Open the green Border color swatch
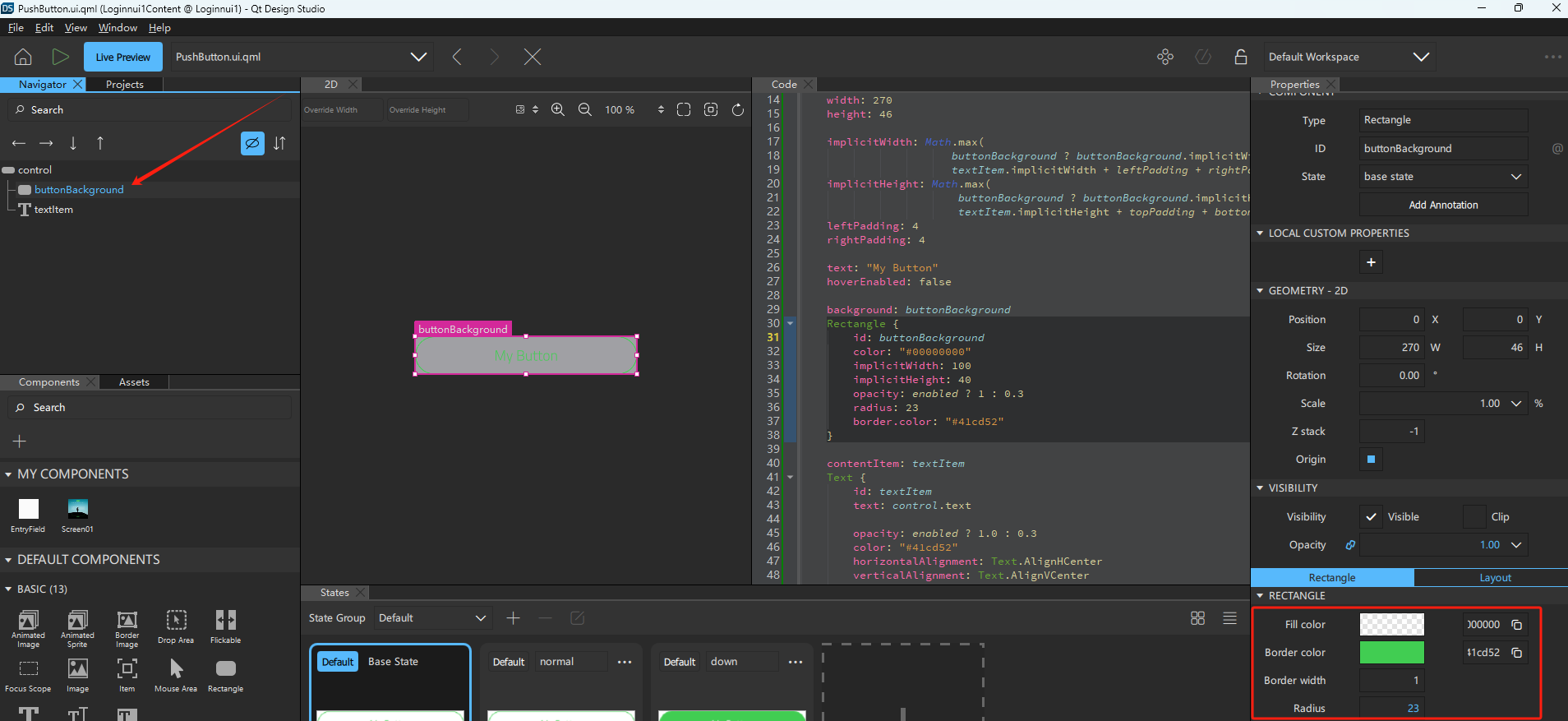 (1391, 653)
